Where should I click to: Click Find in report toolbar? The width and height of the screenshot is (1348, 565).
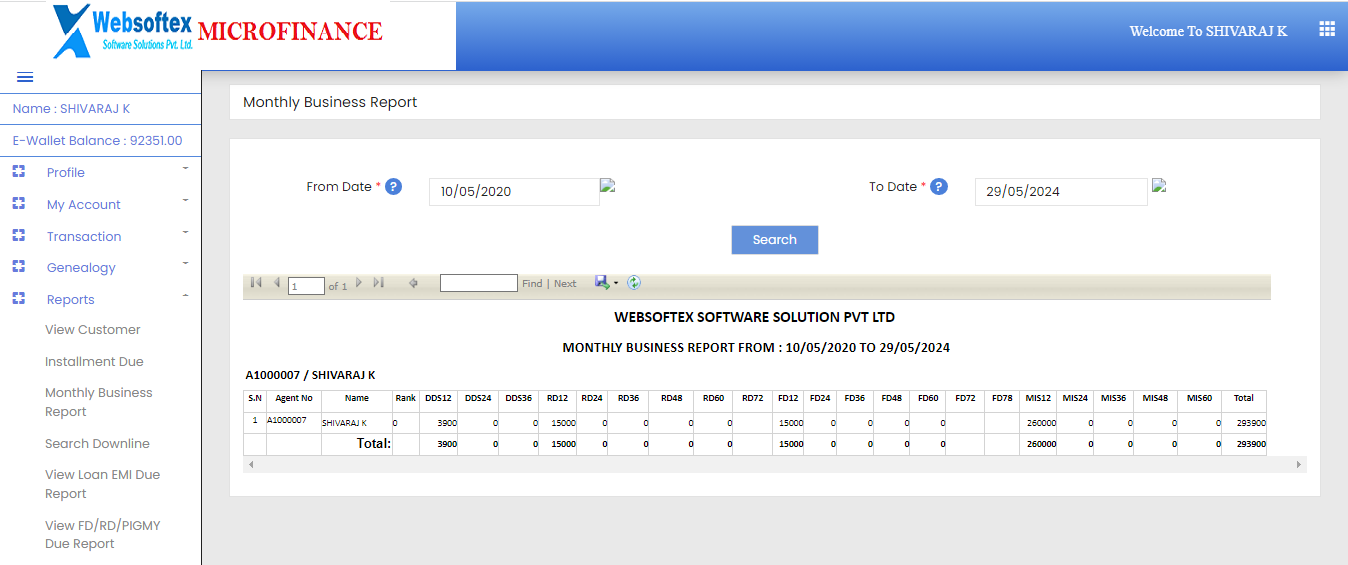coord(532,284)
